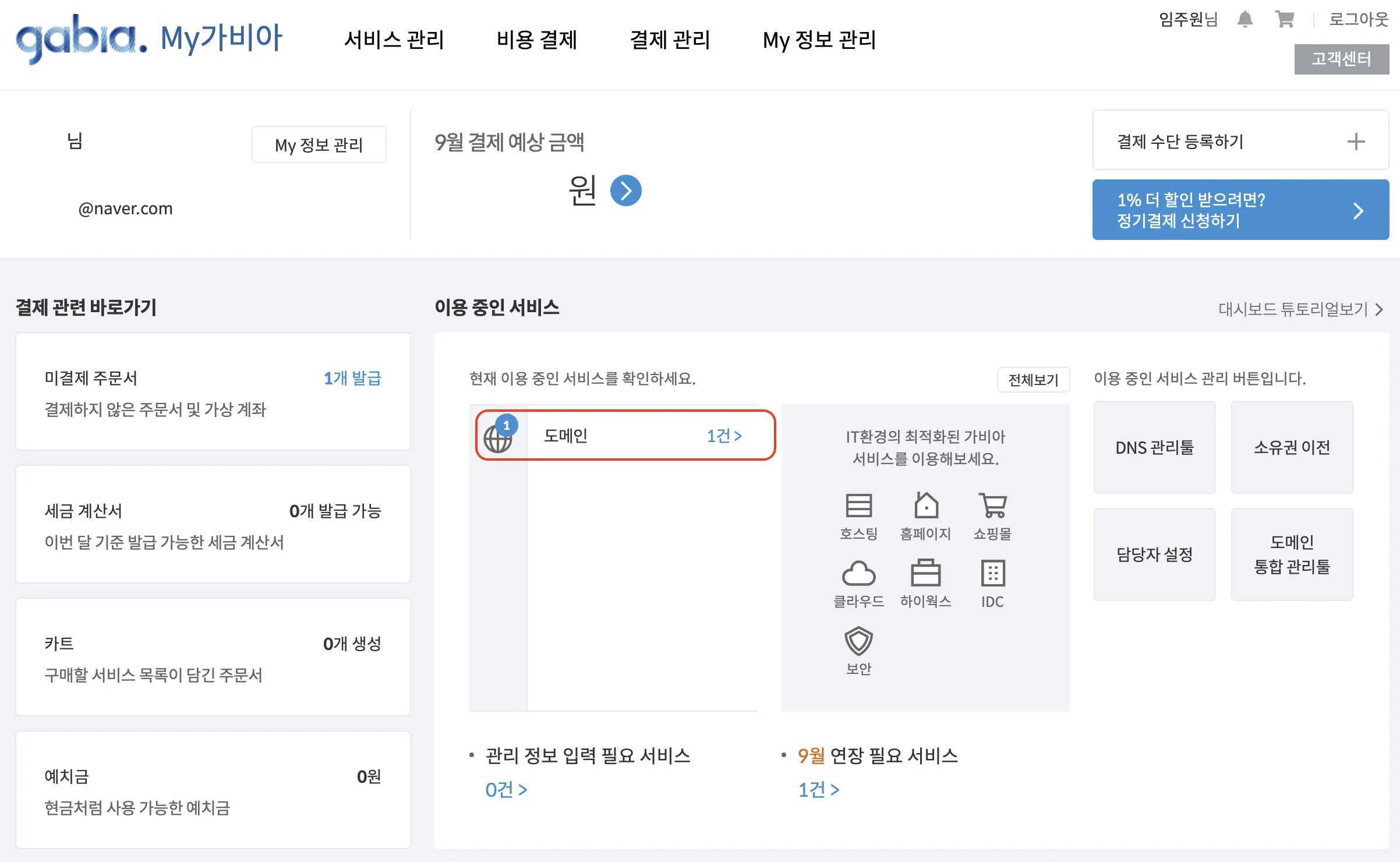Open the shopping cart icon

pos(1284,19)
